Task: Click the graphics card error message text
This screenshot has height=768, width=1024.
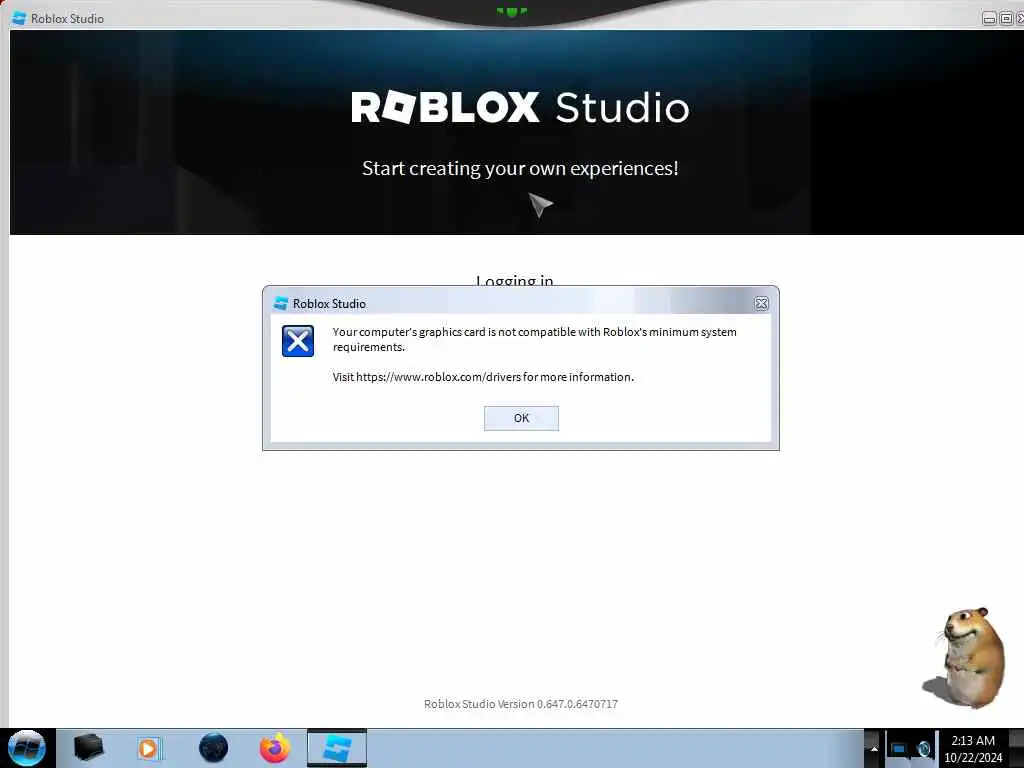Action: pyautogui.click(x=534, y=340)
